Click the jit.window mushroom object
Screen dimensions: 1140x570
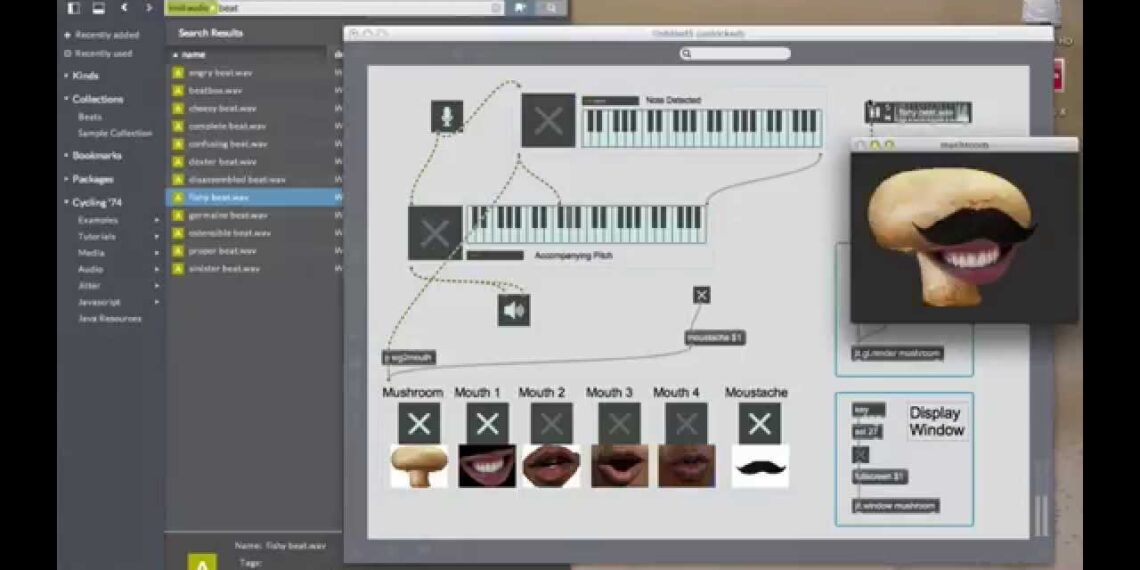pos(896,506)
